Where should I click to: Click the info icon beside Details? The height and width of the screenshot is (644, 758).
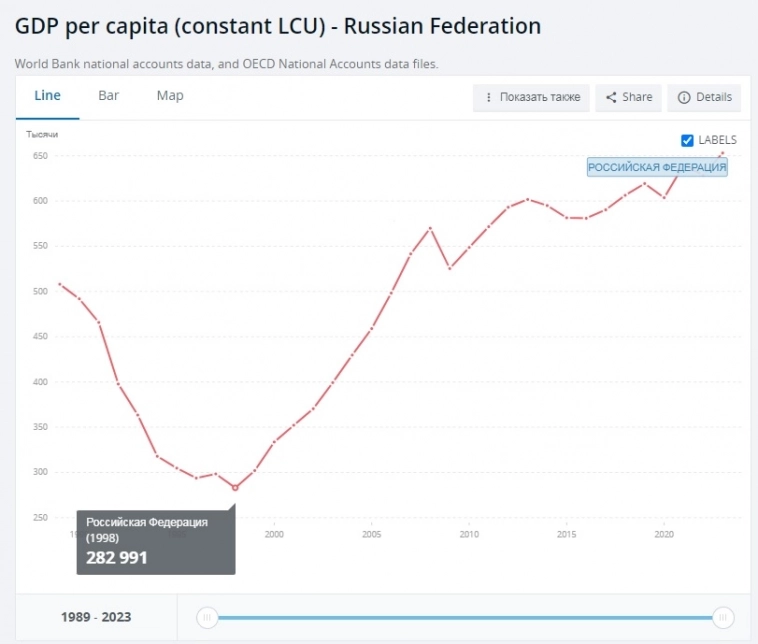(x=684, y=97)
